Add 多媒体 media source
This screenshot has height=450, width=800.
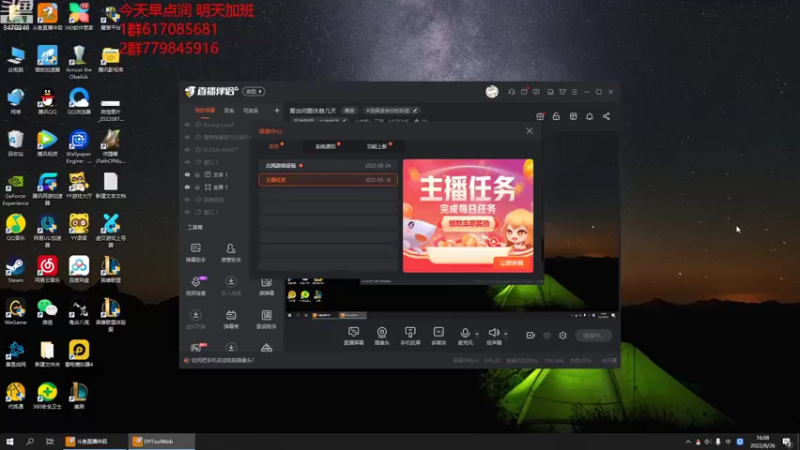point(439,336)
